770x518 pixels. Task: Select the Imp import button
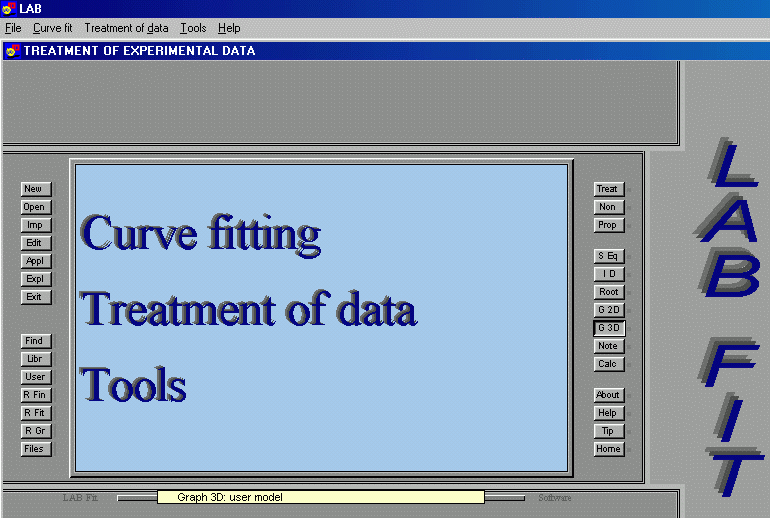36,225
